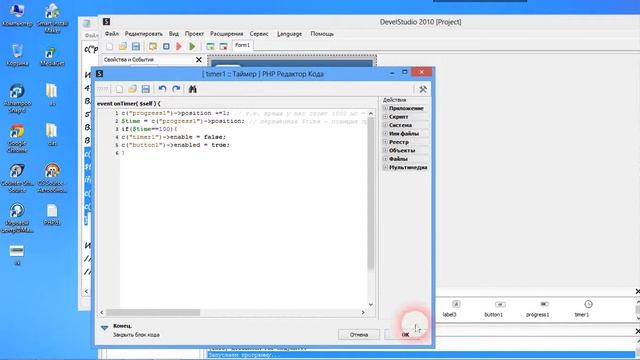The height and width of the screenshot is (360, 640).
Task: Switch to the Form1 tab
Action: point(242,45)
